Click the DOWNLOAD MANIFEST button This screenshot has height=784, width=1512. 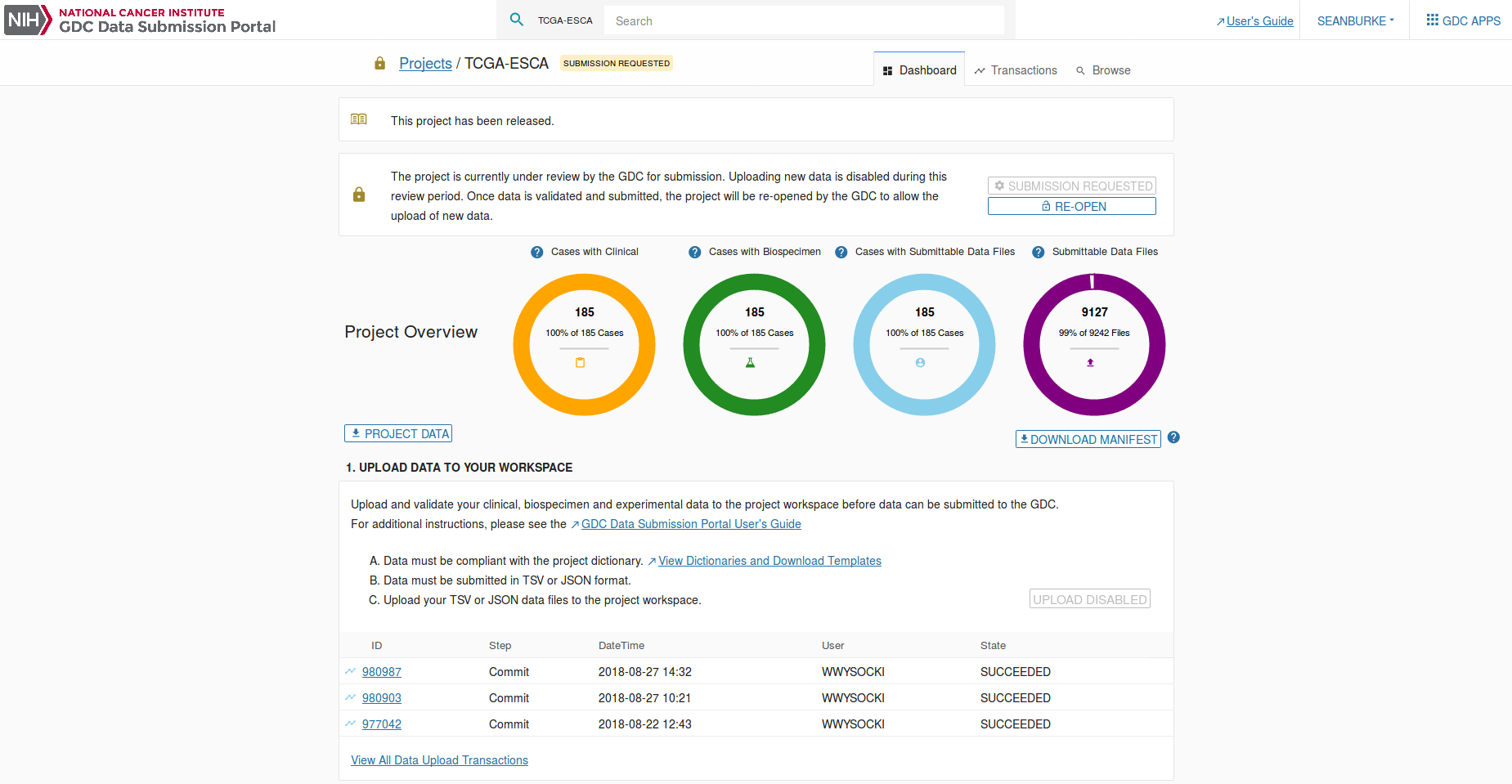[1088, 440]
